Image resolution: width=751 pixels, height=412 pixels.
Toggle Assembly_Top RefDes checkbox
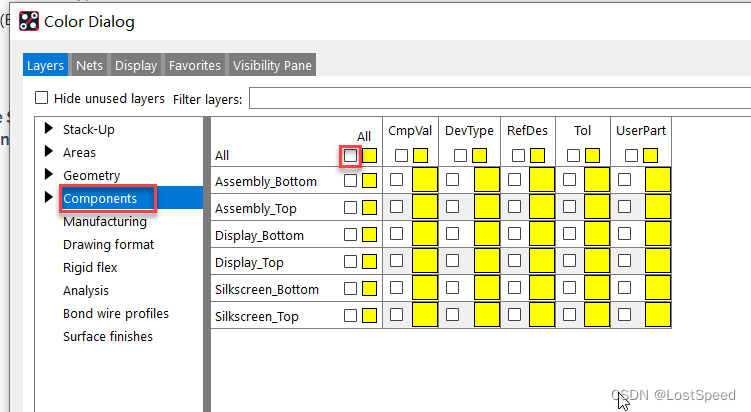(x=515, y=208)
